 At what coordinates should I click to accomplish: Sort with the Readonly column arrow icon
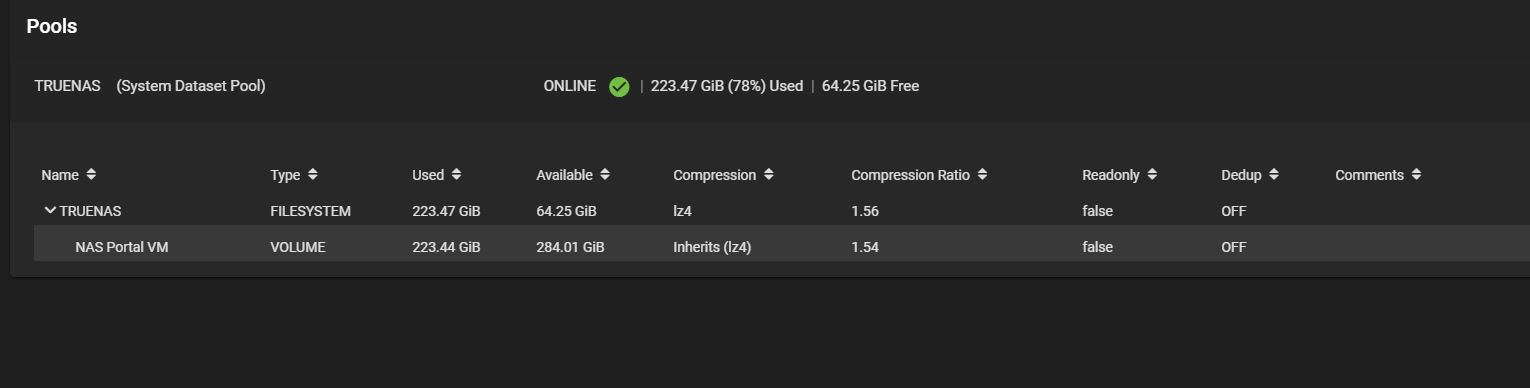point(1152,175)
